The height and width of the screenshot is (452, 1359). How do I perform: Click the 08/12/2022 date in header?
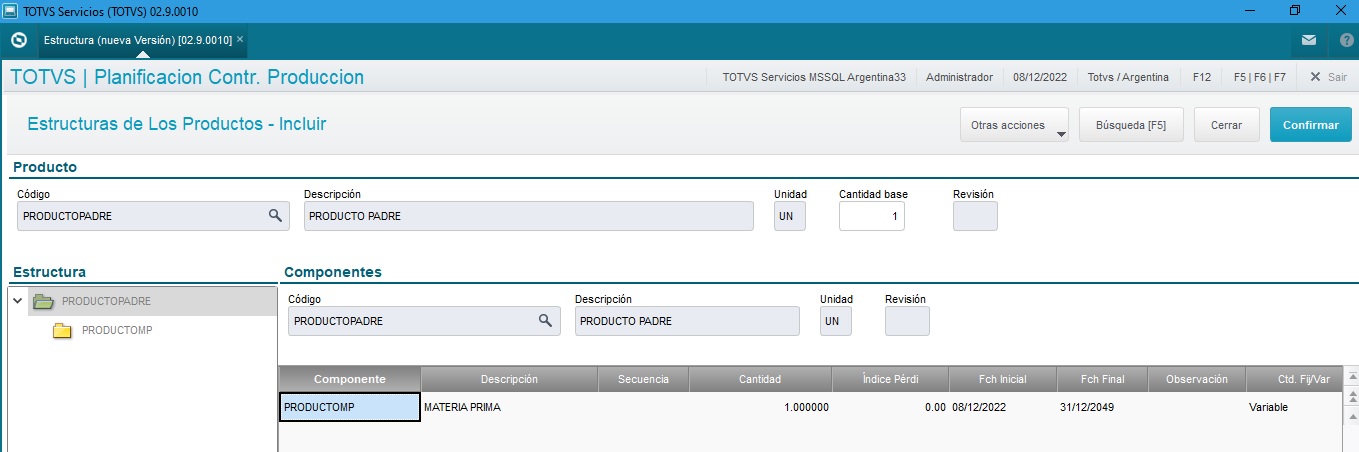1040,77
